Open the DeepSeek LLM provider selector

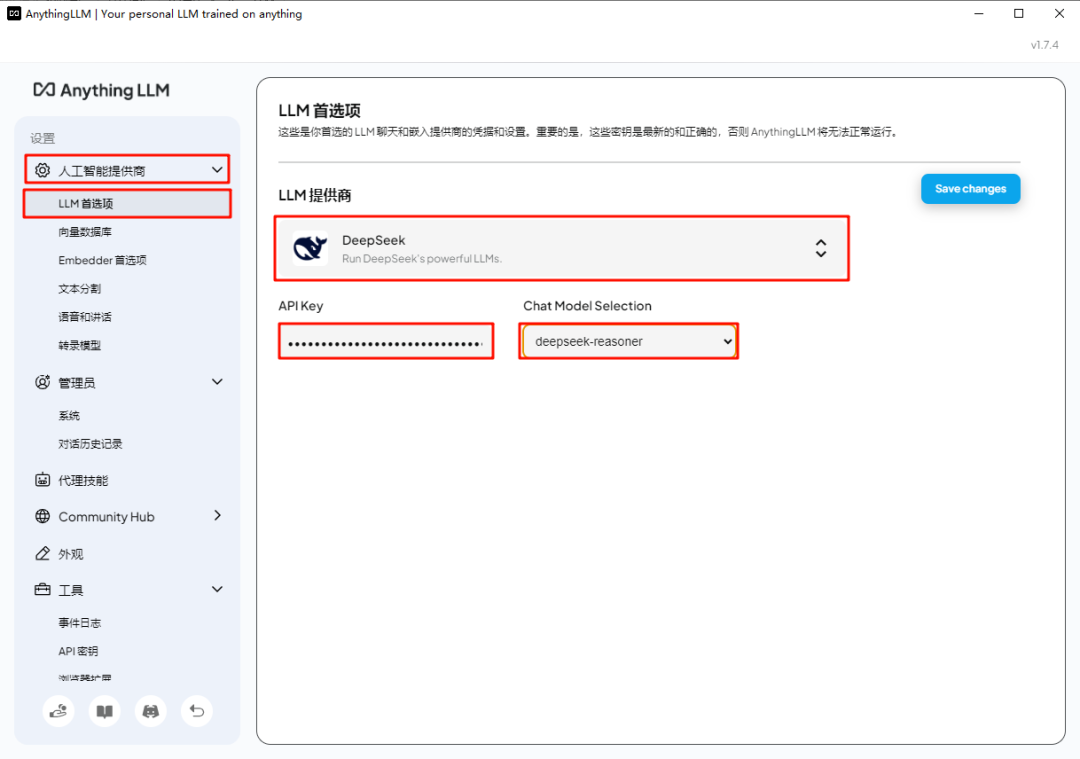click(562, 248)
